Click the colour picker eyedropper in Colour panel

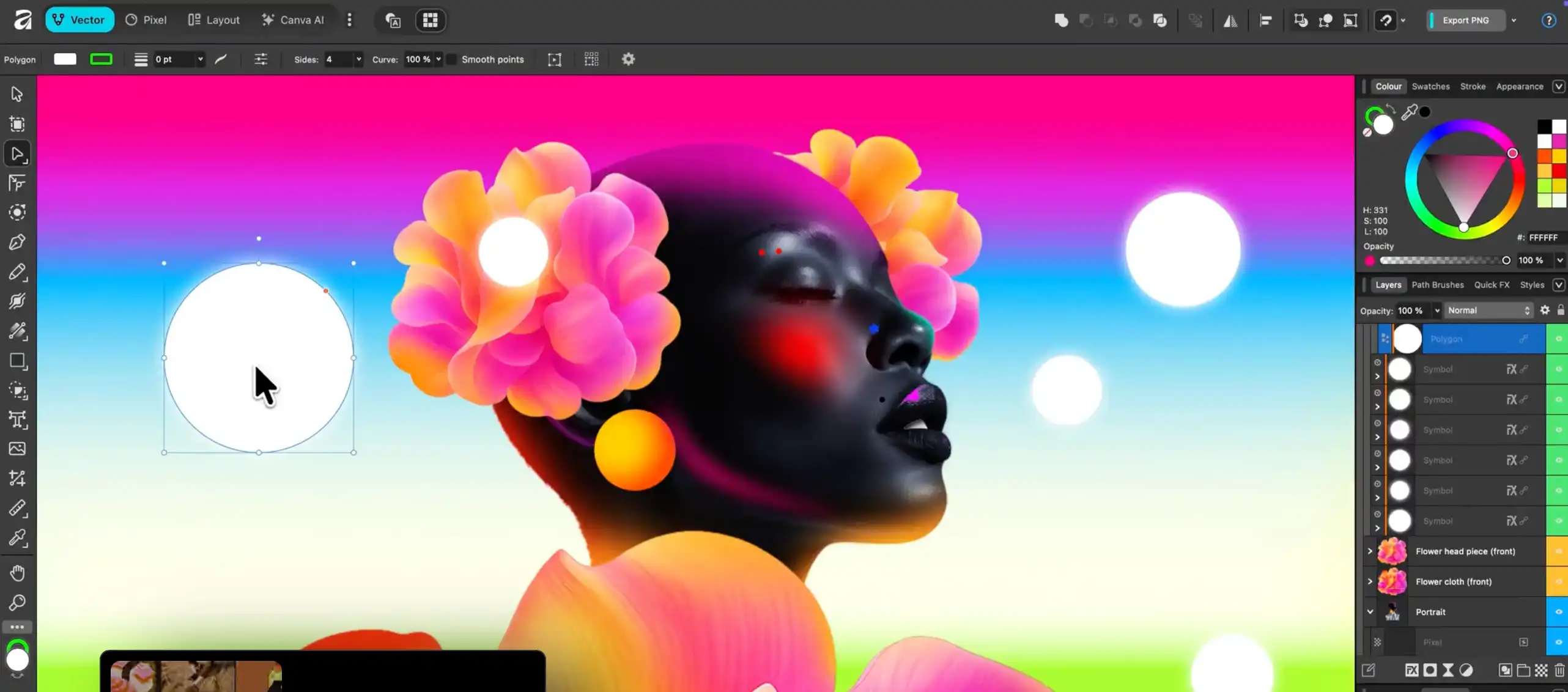1409,112
